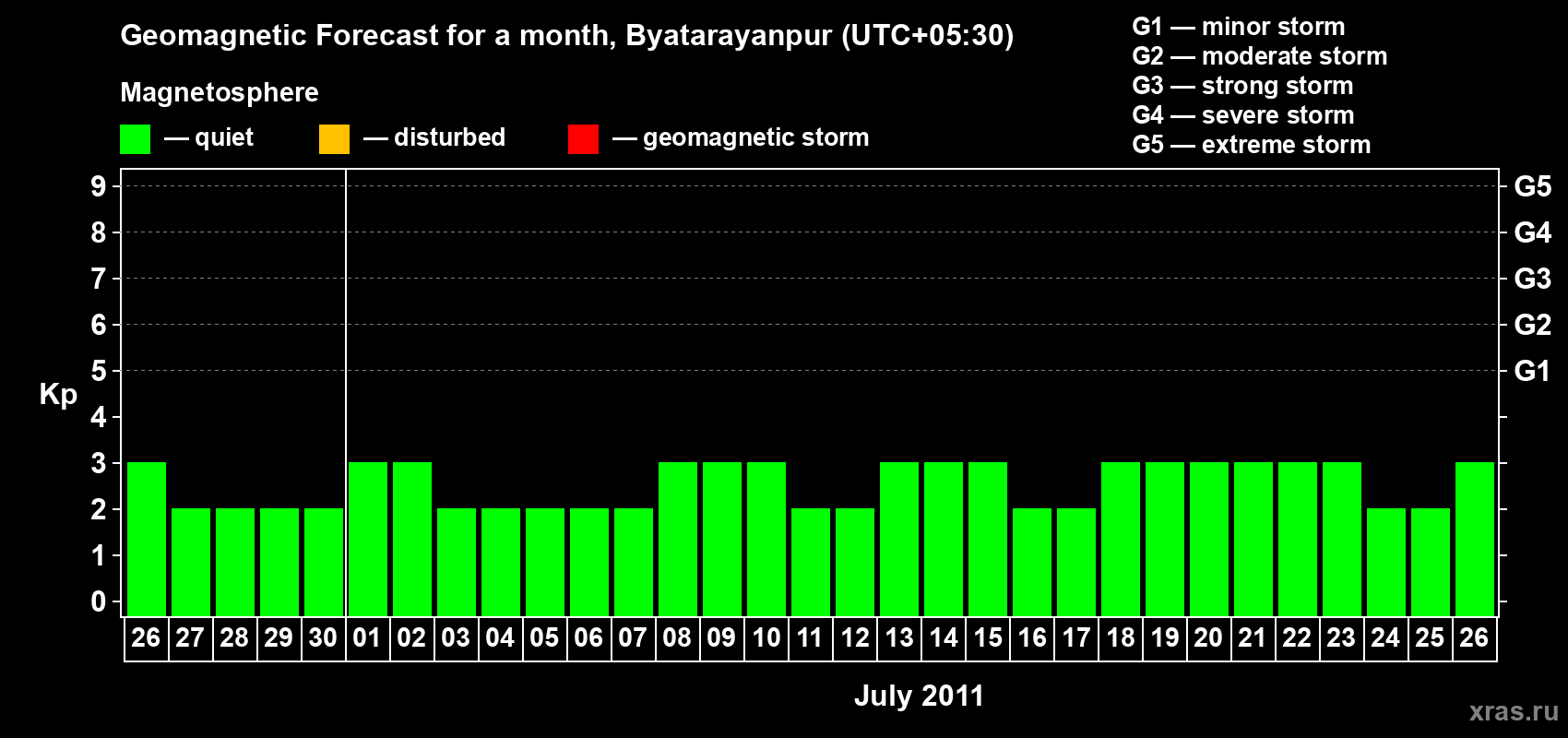
Task: Click date label 28 on x-axis
Action: click(x=234, y=637)
